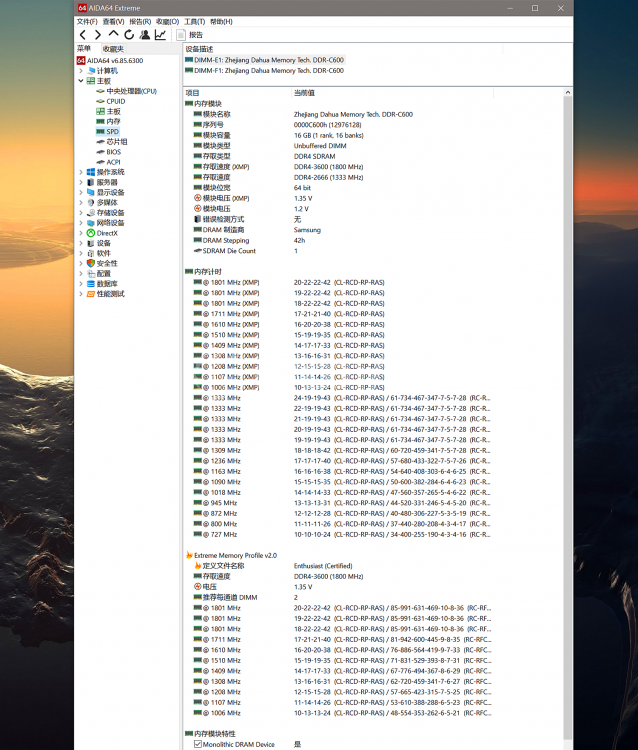The height and width of the screenshot is (750, 638).
Task: Open the 报告(R) menu
Action: (x=140, y=22)
